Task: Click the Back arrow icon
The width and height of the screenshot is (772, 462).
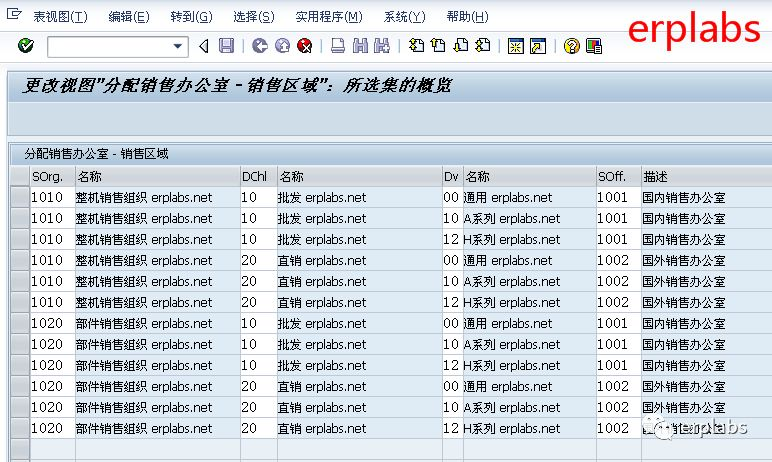Action: point(259,46)
